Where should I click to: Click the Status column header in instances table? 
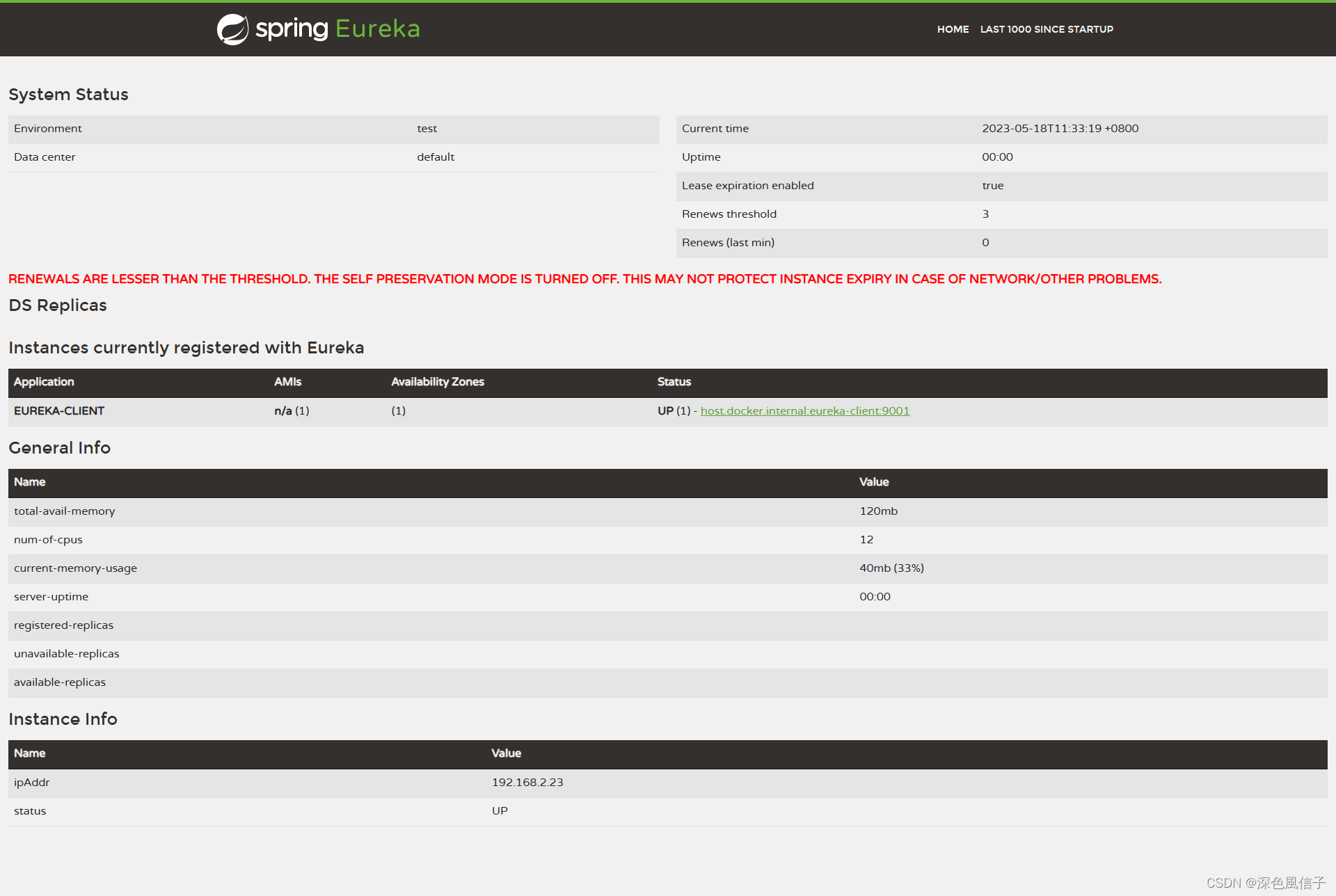pos(674,382)
